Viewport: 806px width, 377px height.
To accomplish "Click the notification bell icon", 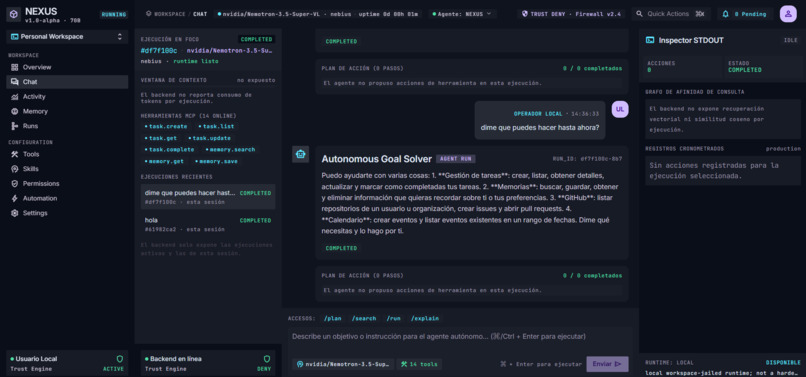I will [726, 14].
